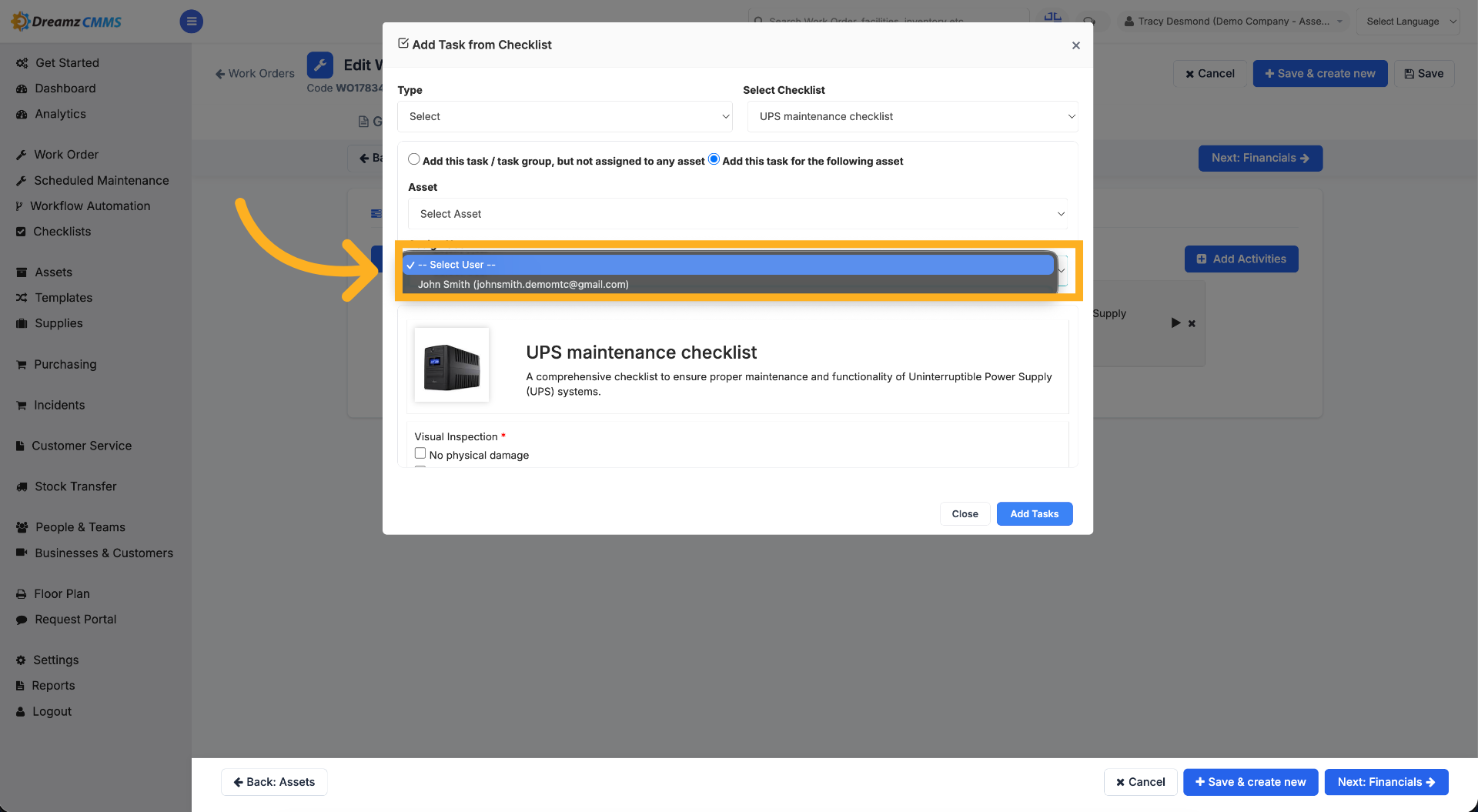Go to Work Order section

pos(66,155)
